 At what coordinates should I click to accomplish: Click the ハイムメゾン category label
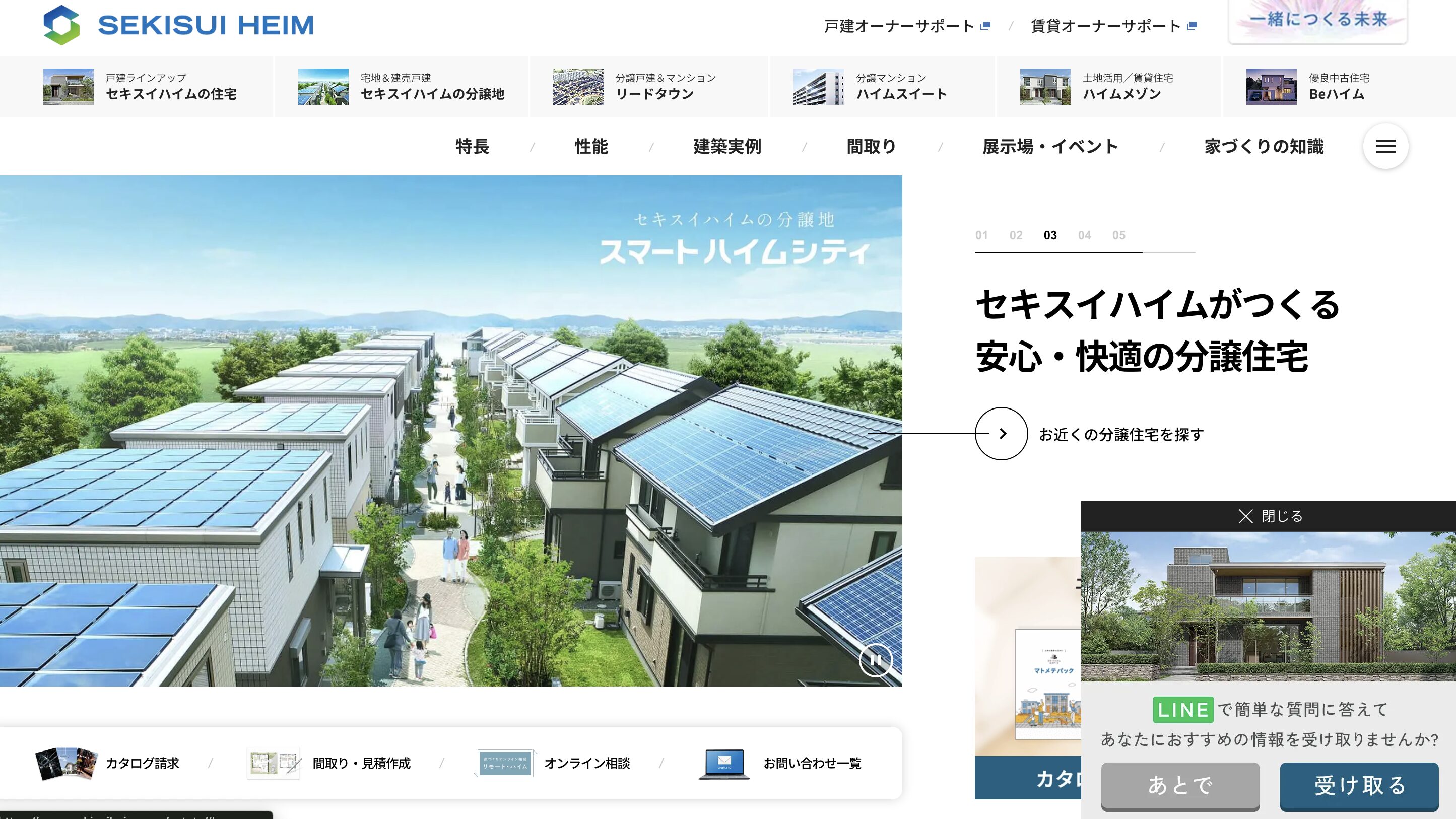pyautogui.click(x=1122, y=93)
